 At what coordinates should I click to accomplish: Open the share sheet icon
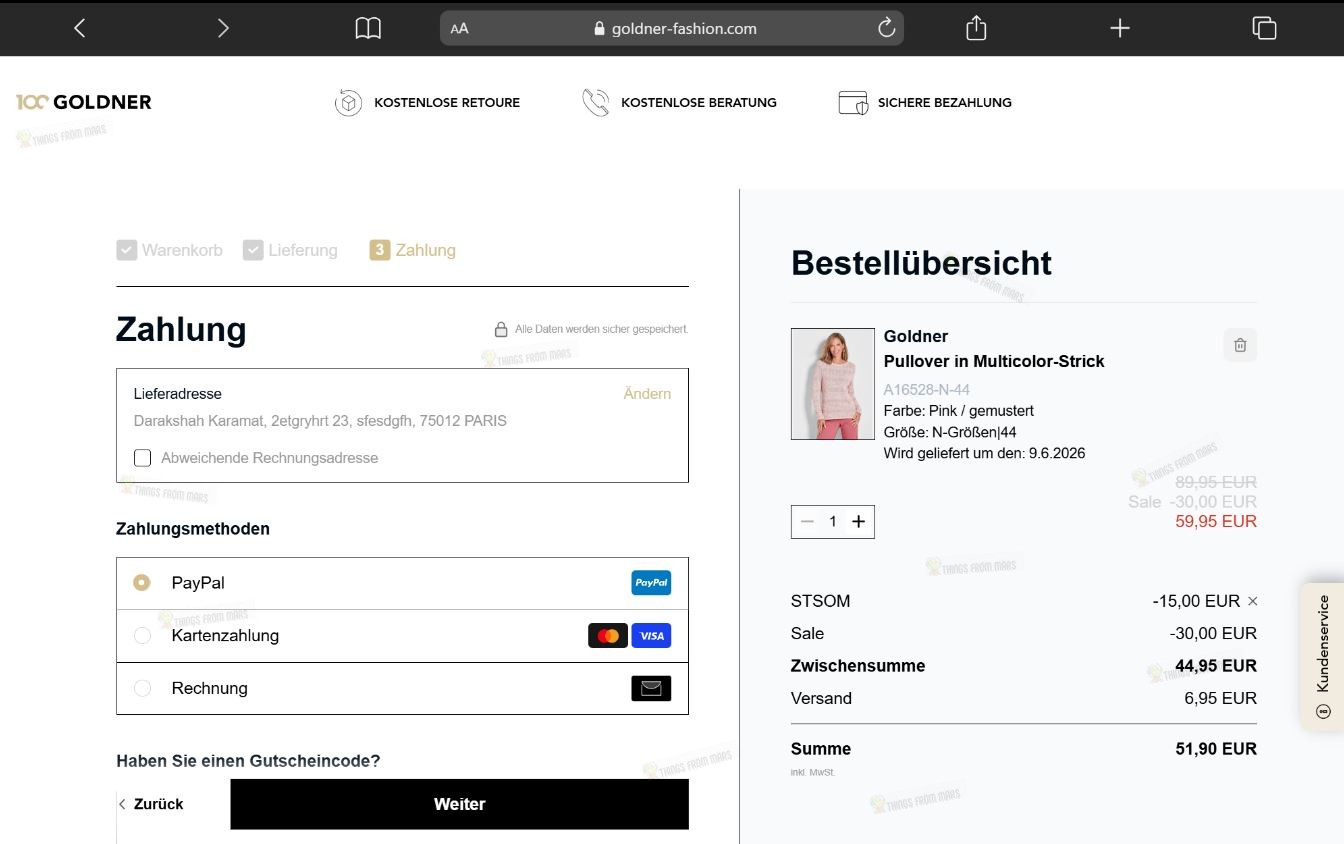click(x=976, y=28)
